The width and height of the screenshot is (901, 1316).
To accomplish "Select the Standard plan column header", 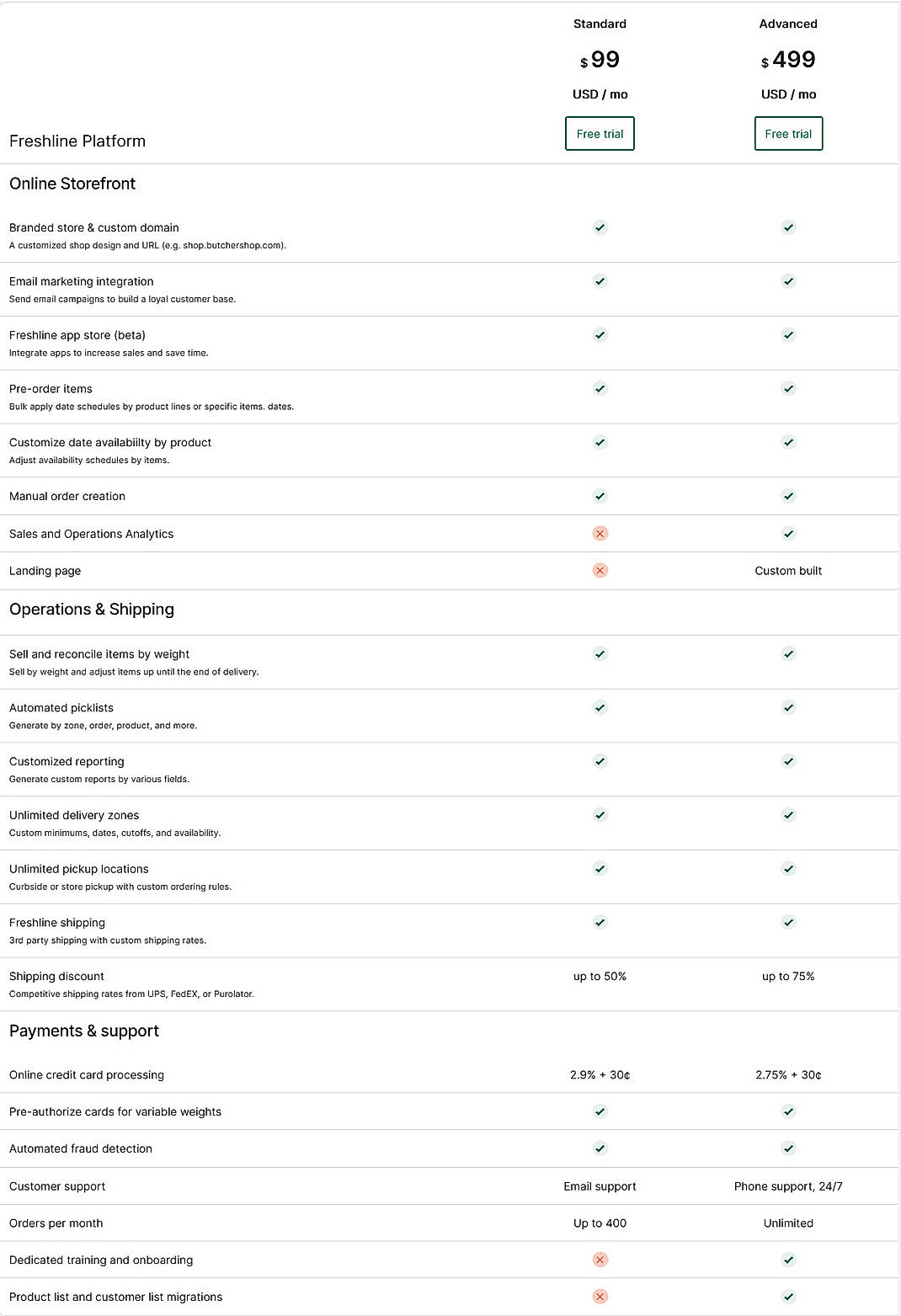I will [599, 24].
